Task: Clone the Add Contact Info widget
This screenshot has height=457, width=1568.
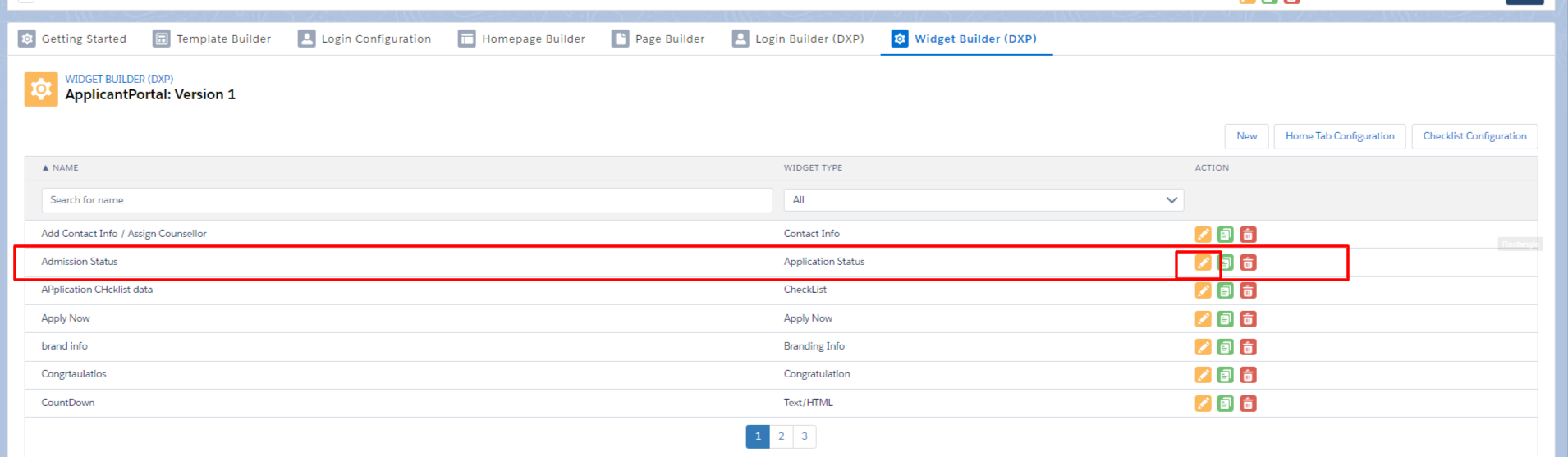Action: (x=1225, y=235)
